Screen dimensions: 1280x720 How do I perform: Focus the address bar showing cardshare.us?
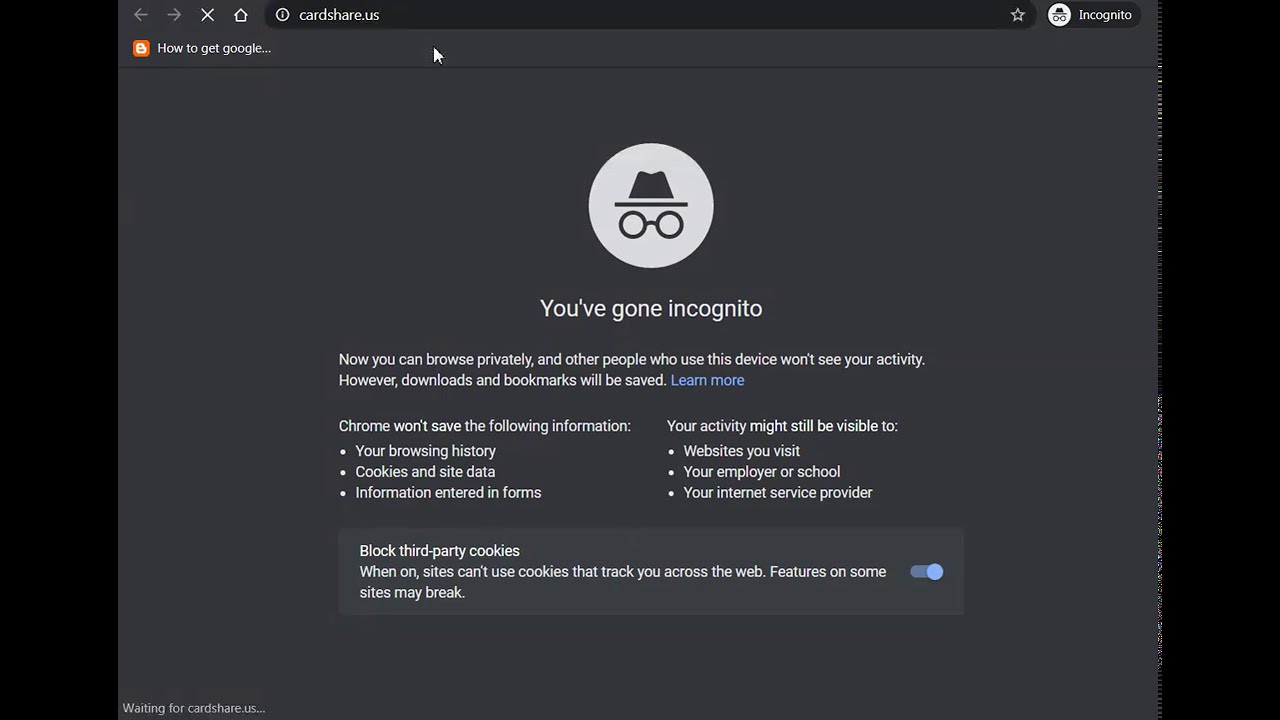click(600, 15)
